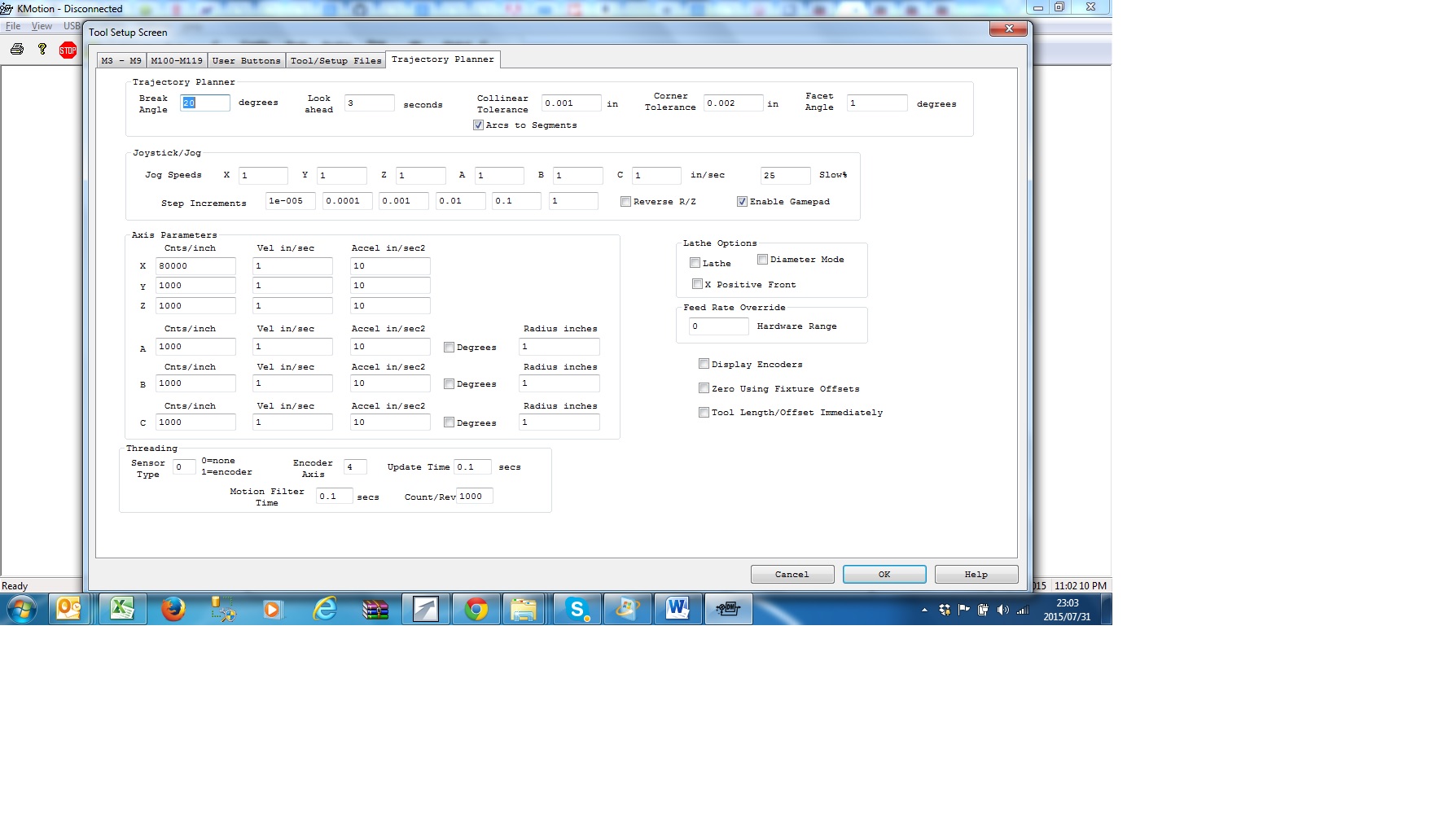Enable the Reverse R/Z checkbox
Viewport: 1456px width, 814px height.
625,202
